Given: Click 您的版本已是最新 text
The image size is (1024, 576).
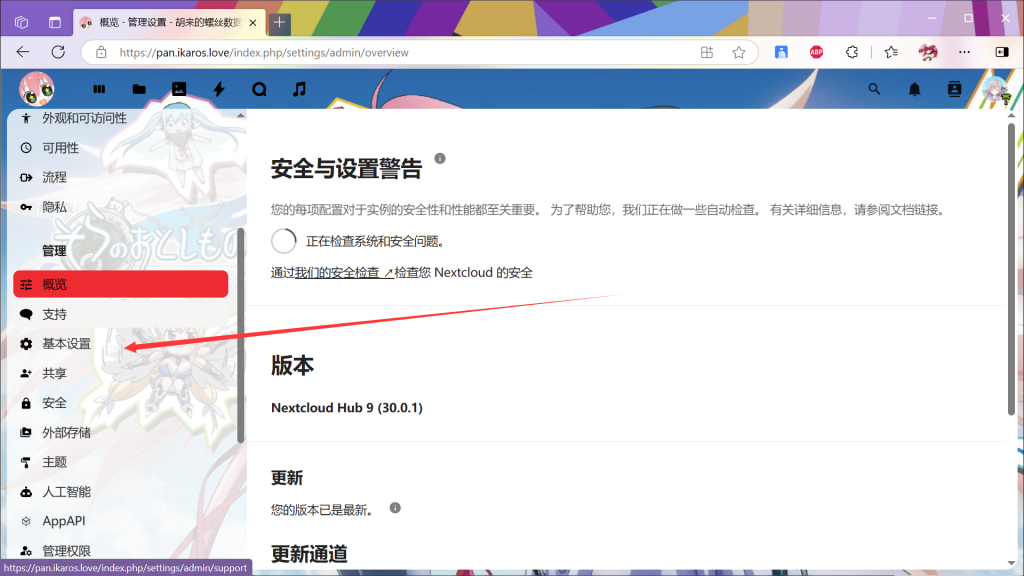Looking at the screenshot, I should coord(324,510).
